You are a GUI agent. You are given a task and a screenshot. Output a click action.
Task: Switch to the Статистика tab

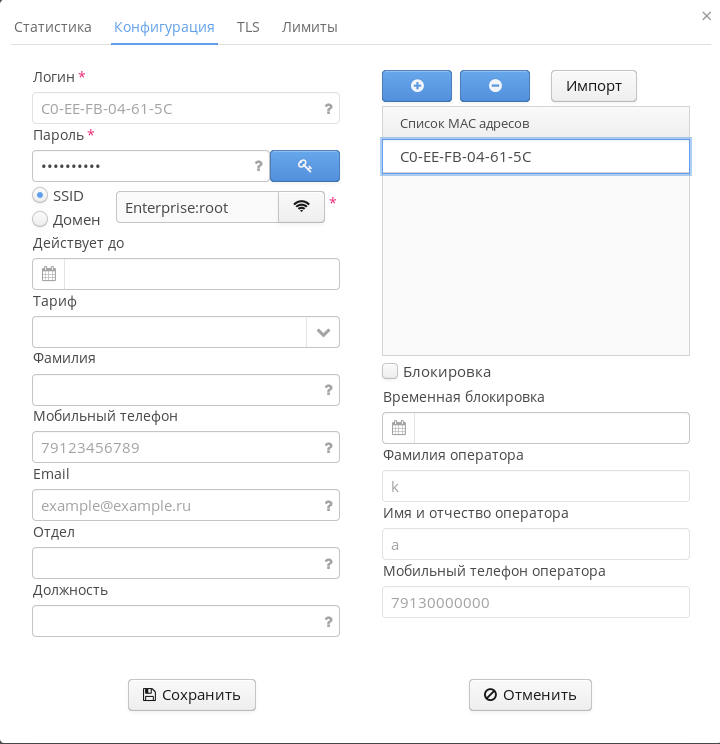click(52, 27)
